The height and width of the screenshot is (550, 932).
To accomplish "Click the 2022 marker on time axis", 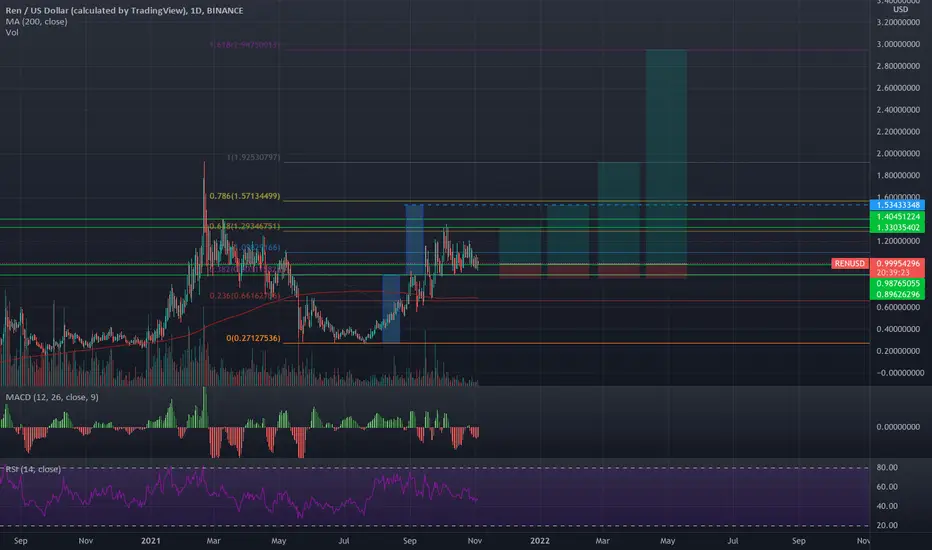I will tap(540, 540).
